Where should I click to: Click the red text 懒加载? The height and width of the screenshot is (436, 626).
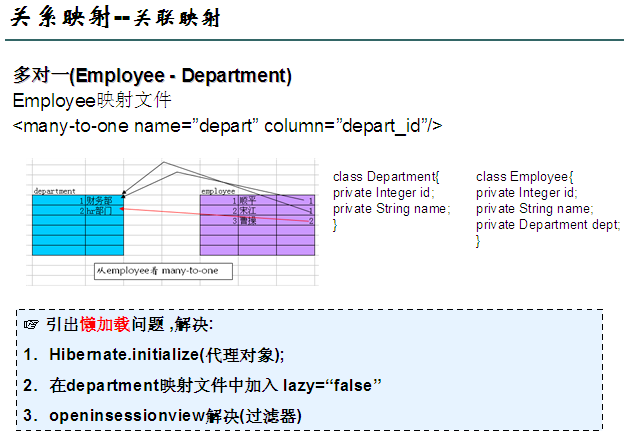(x=105, y=324)
